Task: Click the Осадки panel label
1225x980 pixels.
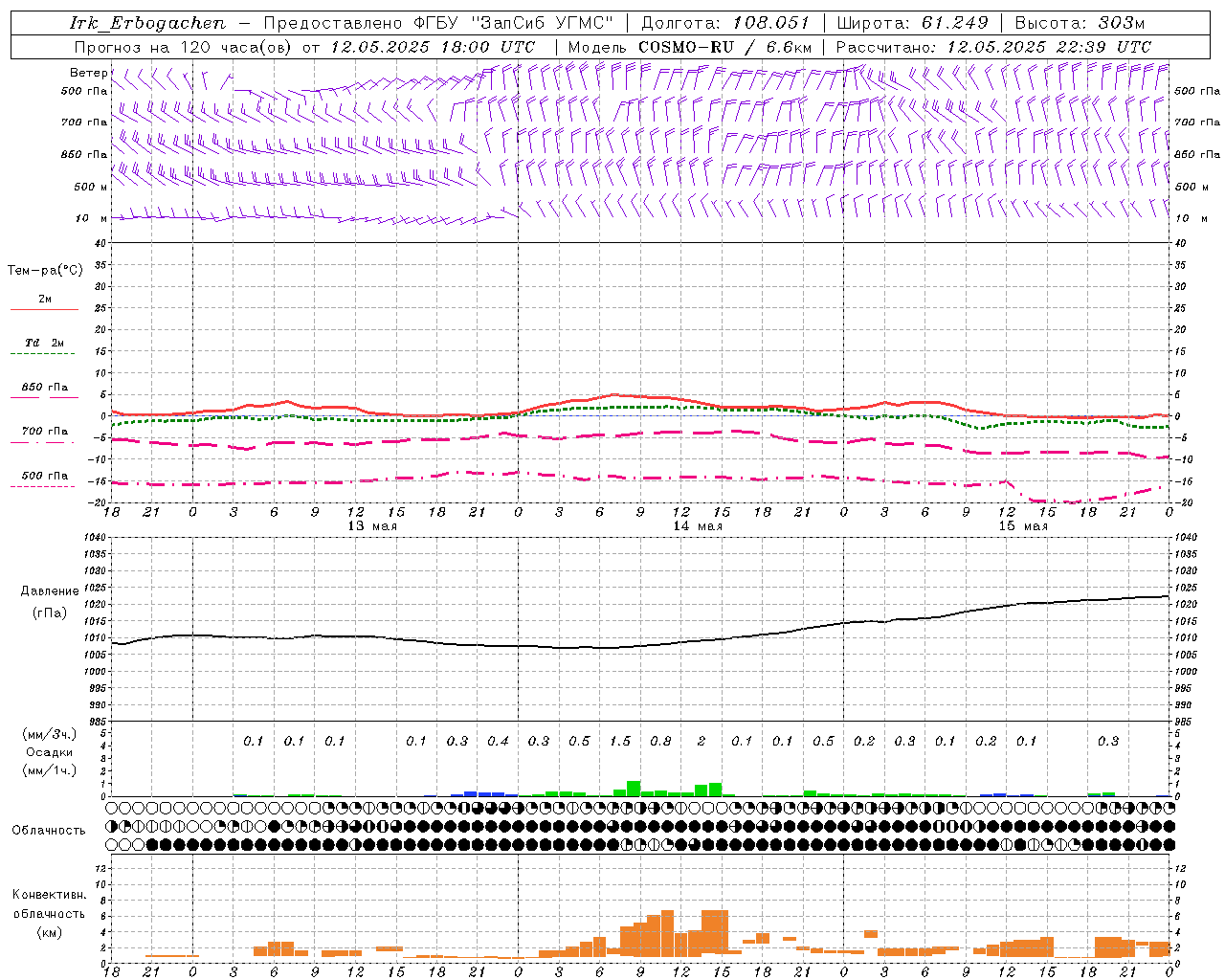Action: tap(50, 752)
